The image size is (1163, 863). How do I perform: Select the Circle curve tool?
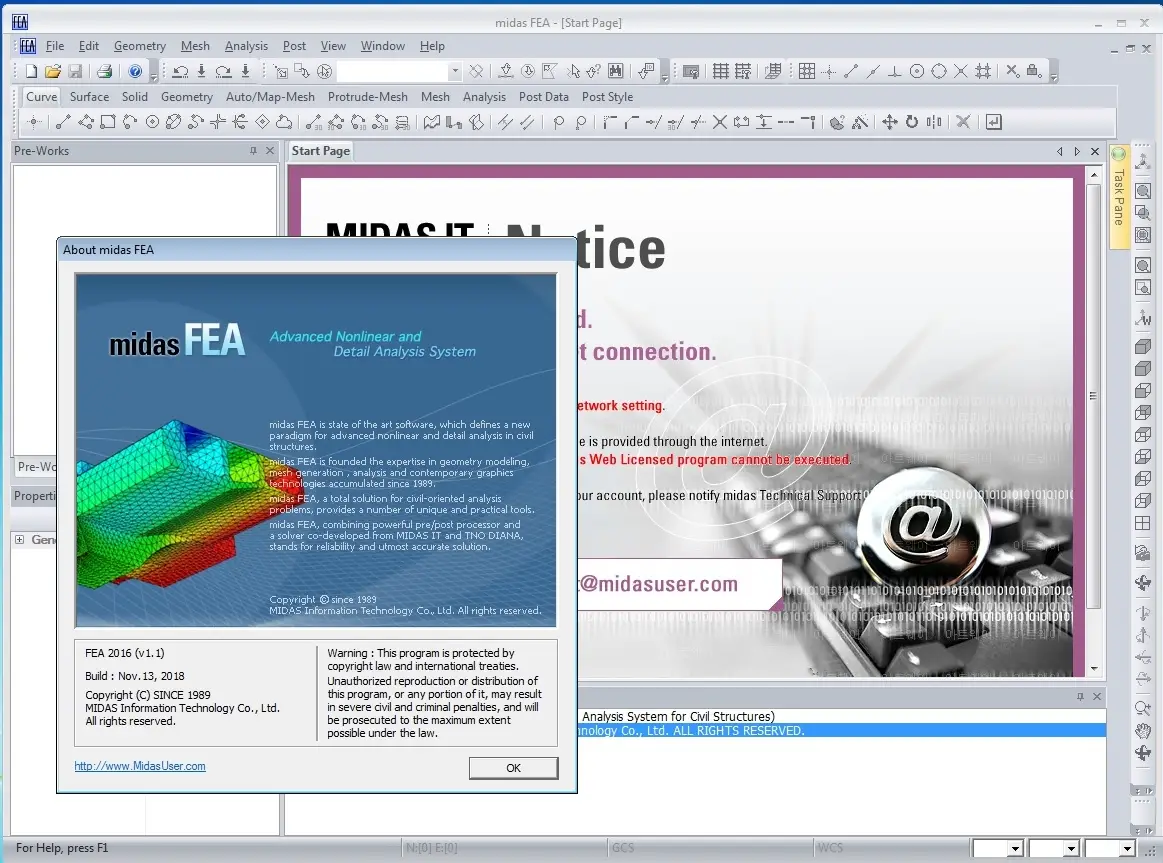click(152, 122)
